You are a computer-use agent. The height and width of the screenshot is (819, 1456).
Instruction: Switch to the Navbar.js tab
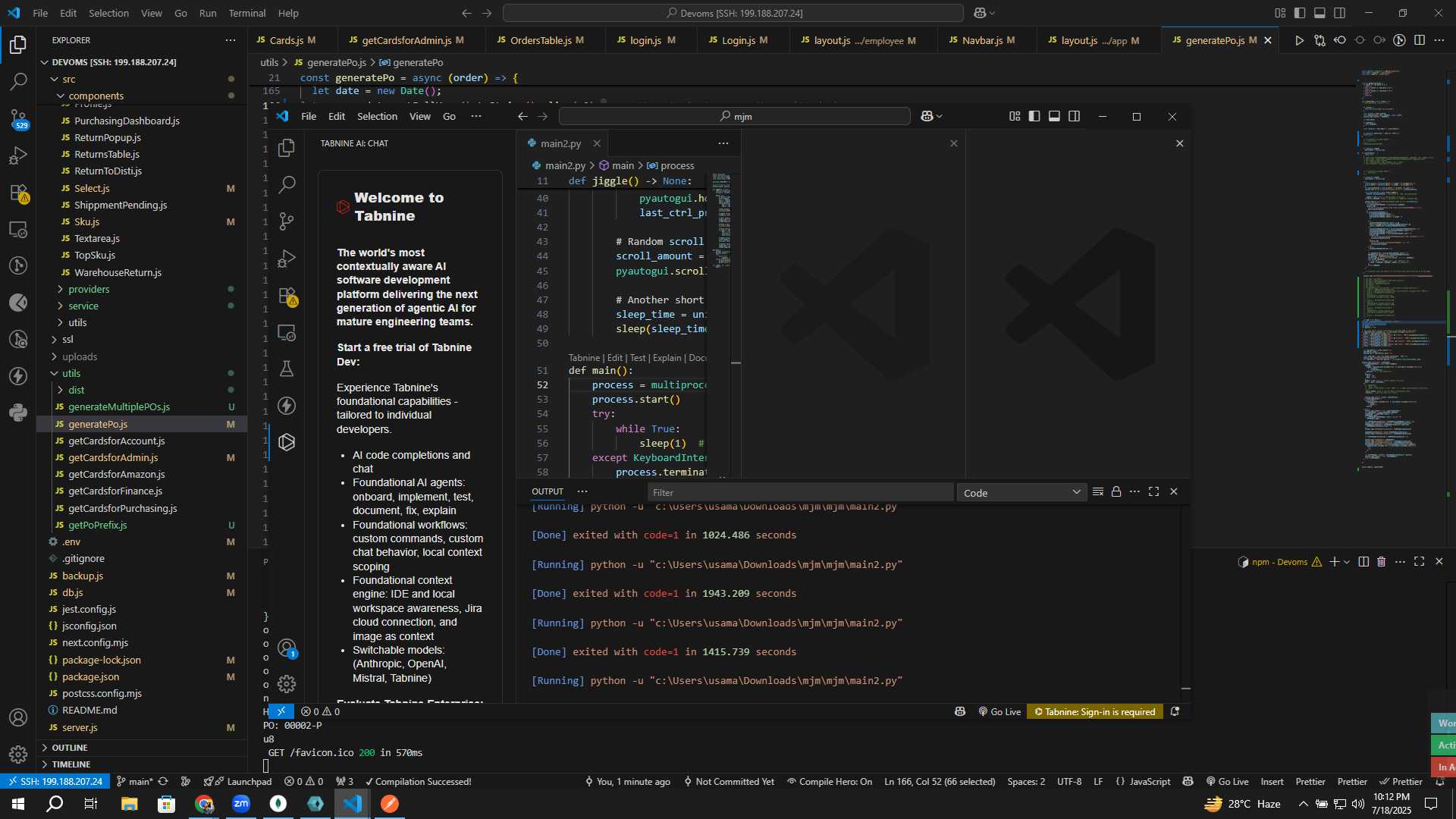(987, 40)
